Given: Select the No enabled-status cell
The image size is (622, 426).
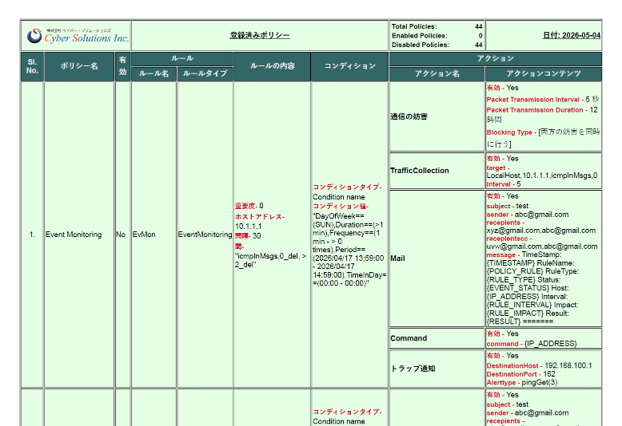Looking at the screenshot, I should [121, 235].
